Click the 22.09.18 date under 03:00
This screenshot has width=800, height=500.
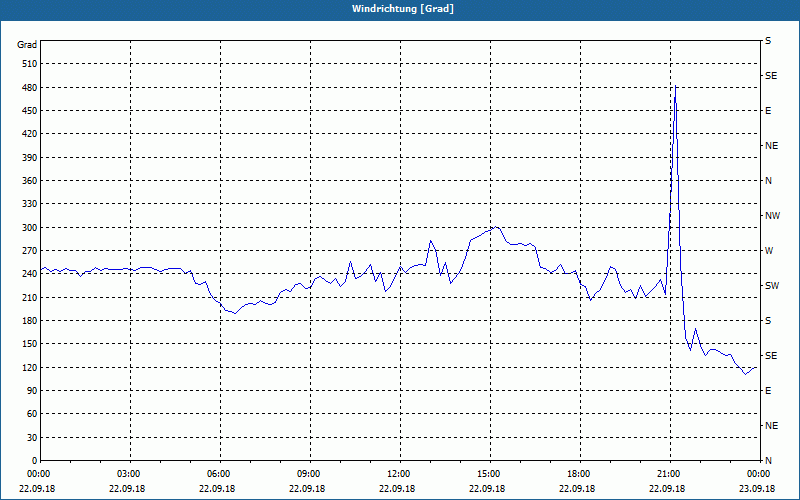tap(127, 488)
